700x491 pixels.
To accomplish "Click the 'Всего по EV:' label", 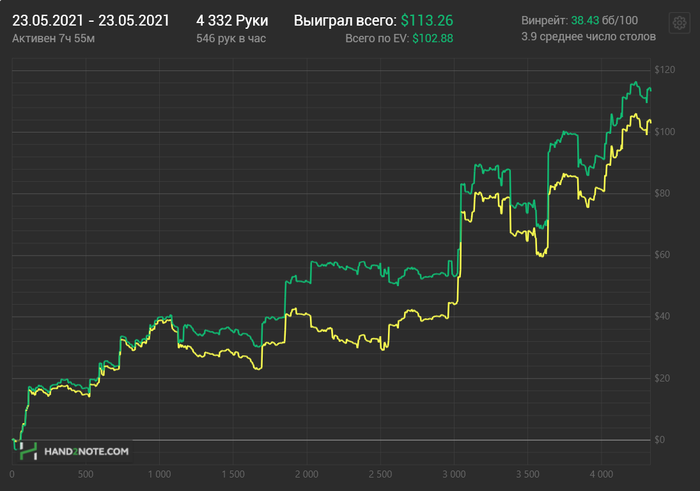I will (377, 38).
